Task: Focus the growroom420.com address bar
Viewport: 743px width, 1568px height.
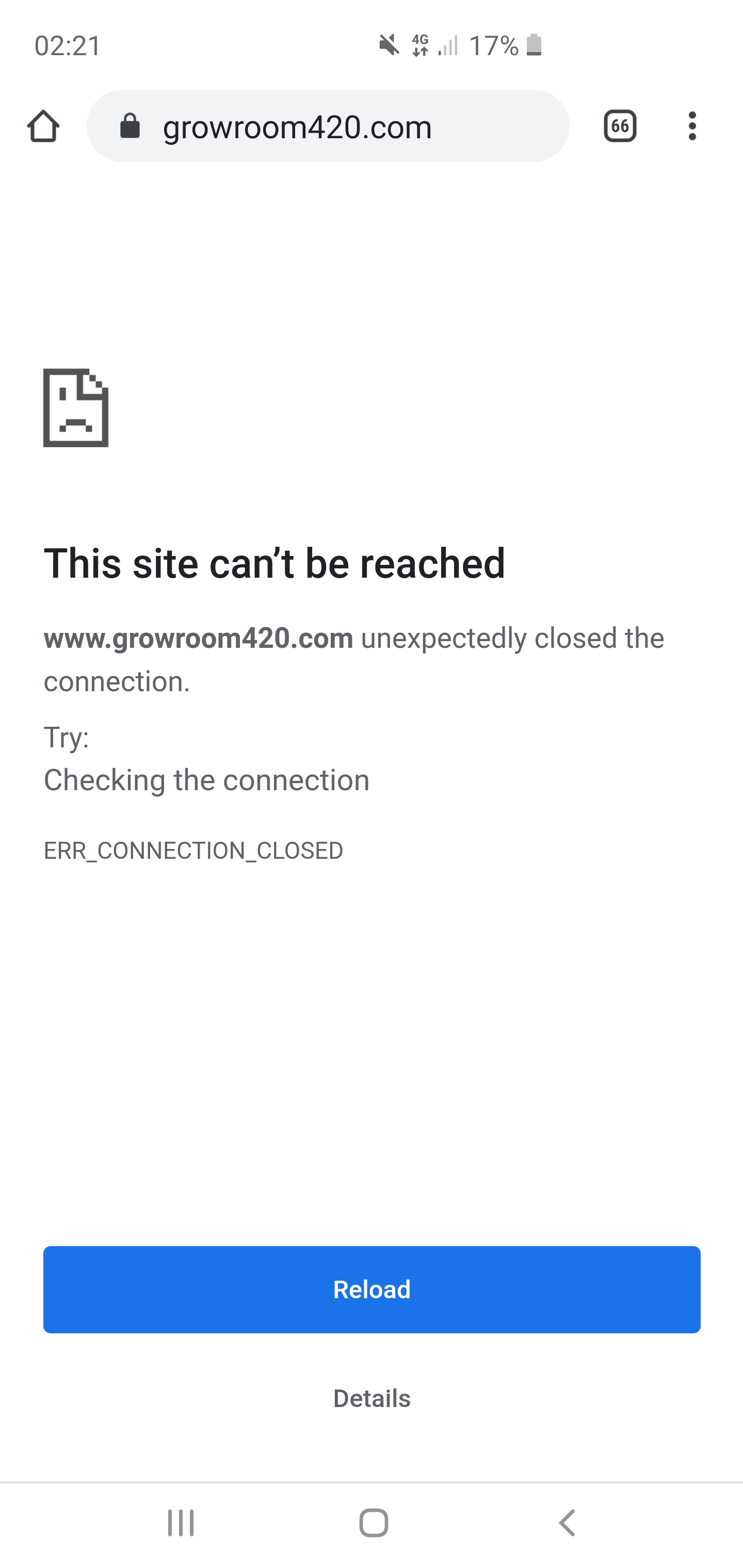Action: click(328, 126)
